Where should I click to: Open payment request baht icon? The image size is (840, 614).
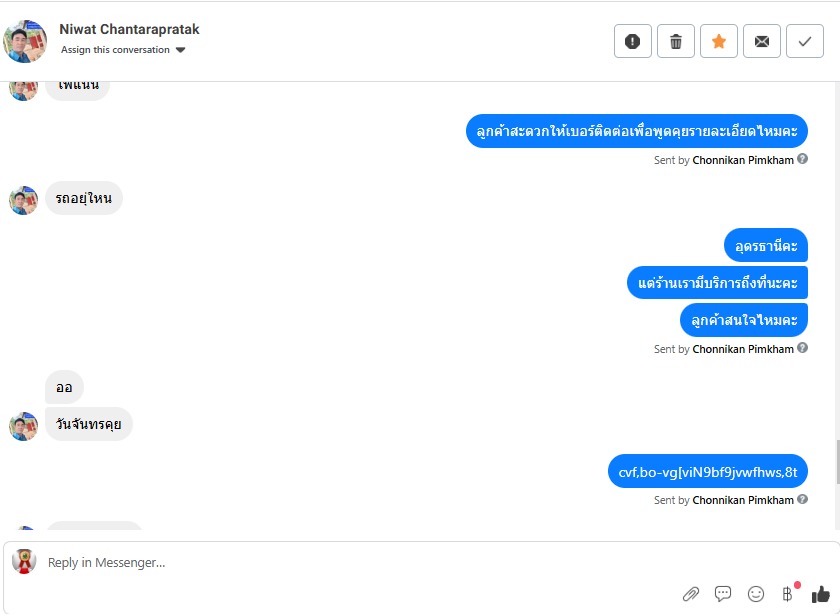pyautogui.click(x=788, y=594)
